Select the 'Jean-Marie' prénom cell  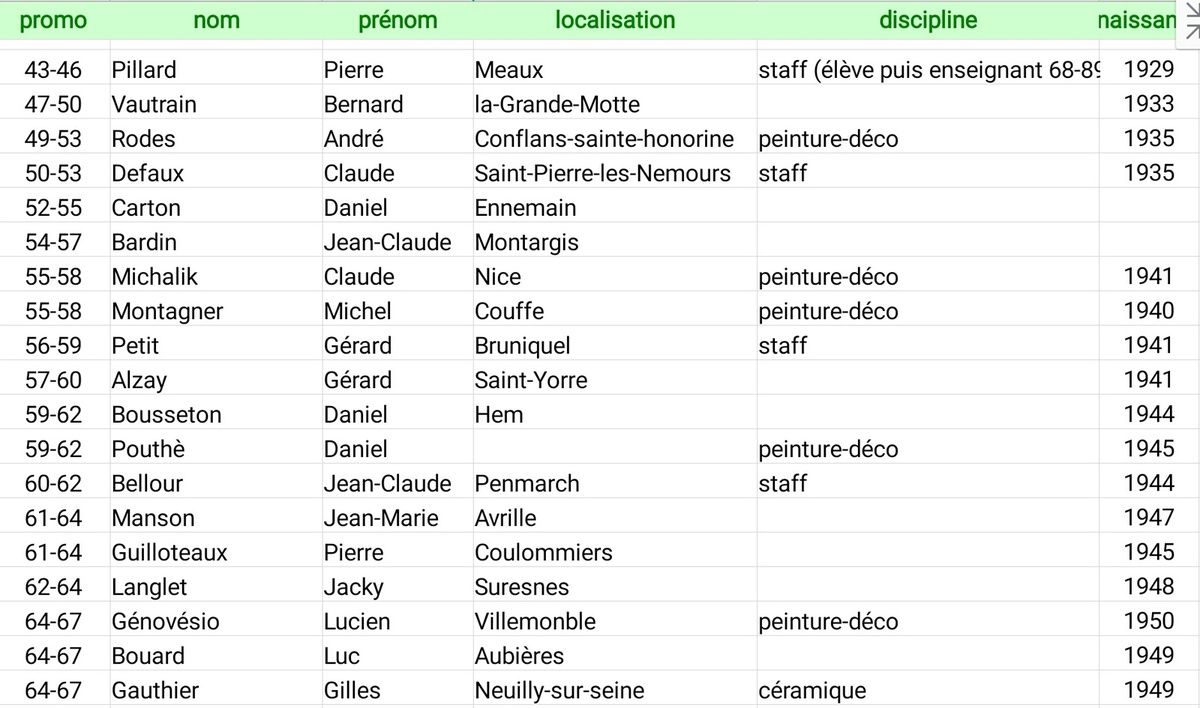click(398, 518)
